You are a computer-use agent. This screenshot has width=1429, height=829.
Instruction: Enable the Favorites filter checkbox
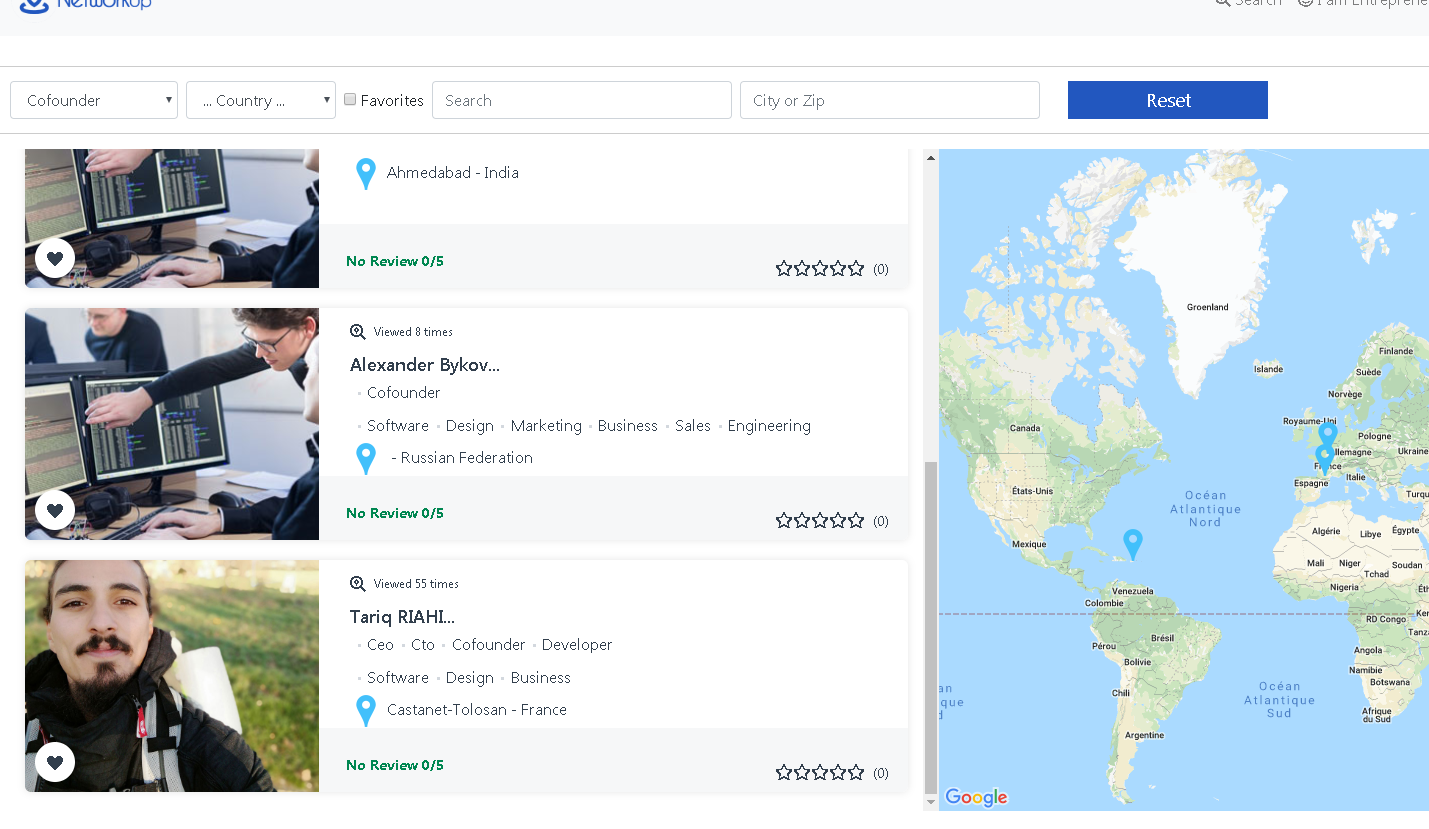349,98
